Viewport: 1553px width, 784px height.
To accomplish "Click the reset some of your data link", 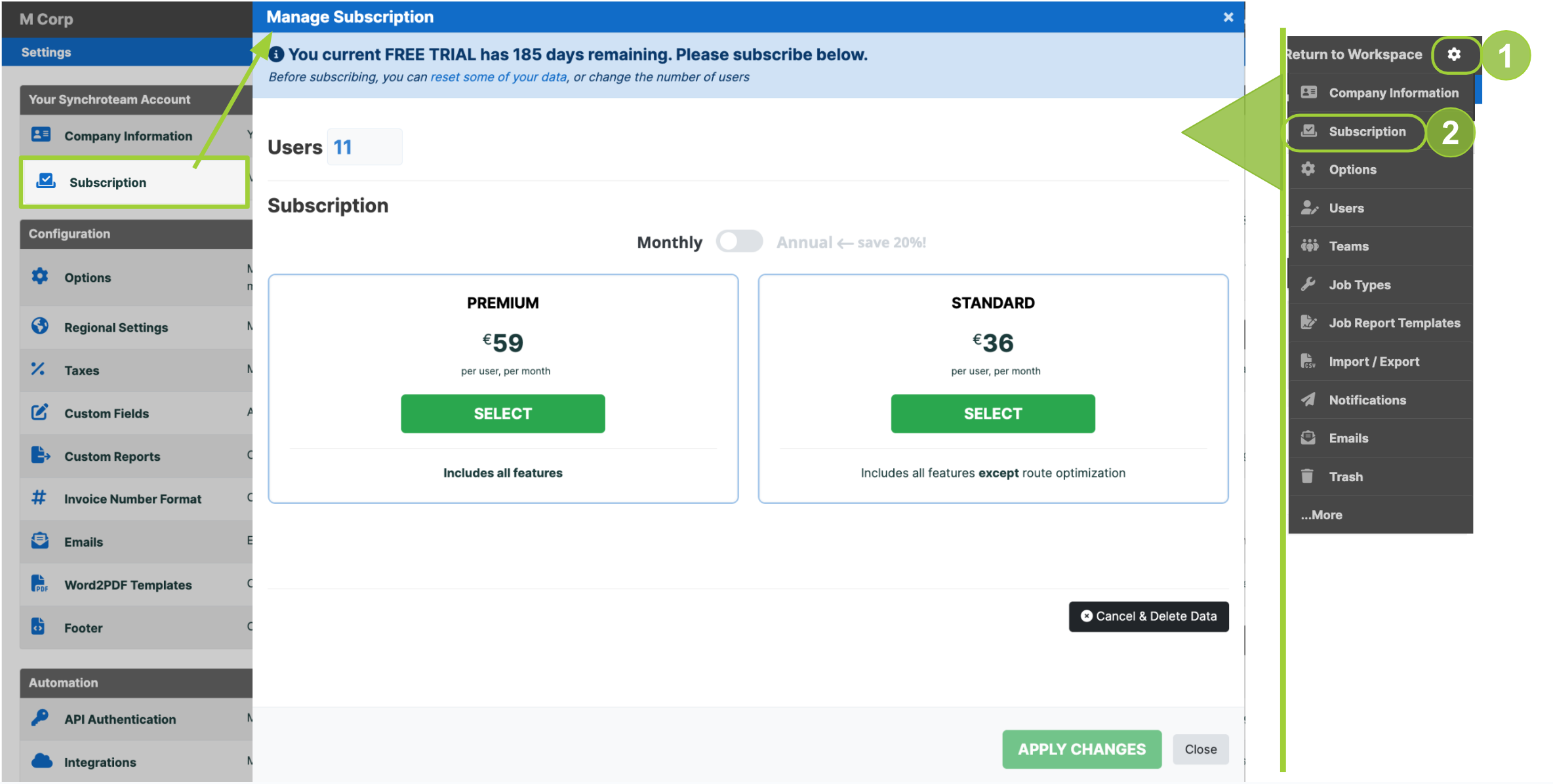I will click(x=498, y=77).
